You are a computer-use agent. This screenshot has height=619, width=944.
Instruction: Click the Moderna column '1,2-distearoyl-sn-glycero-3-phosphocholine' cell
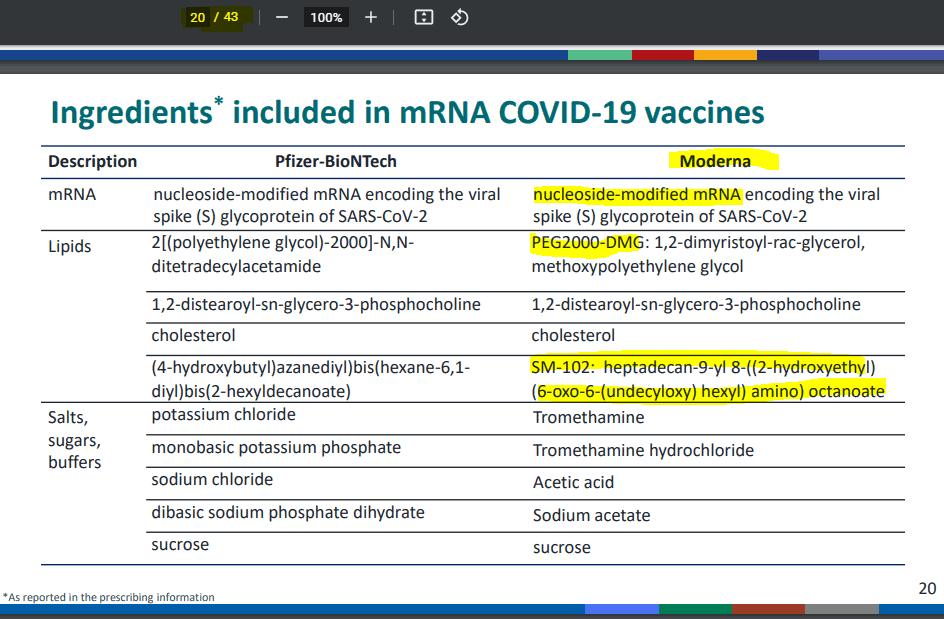(x=696, y=304)
